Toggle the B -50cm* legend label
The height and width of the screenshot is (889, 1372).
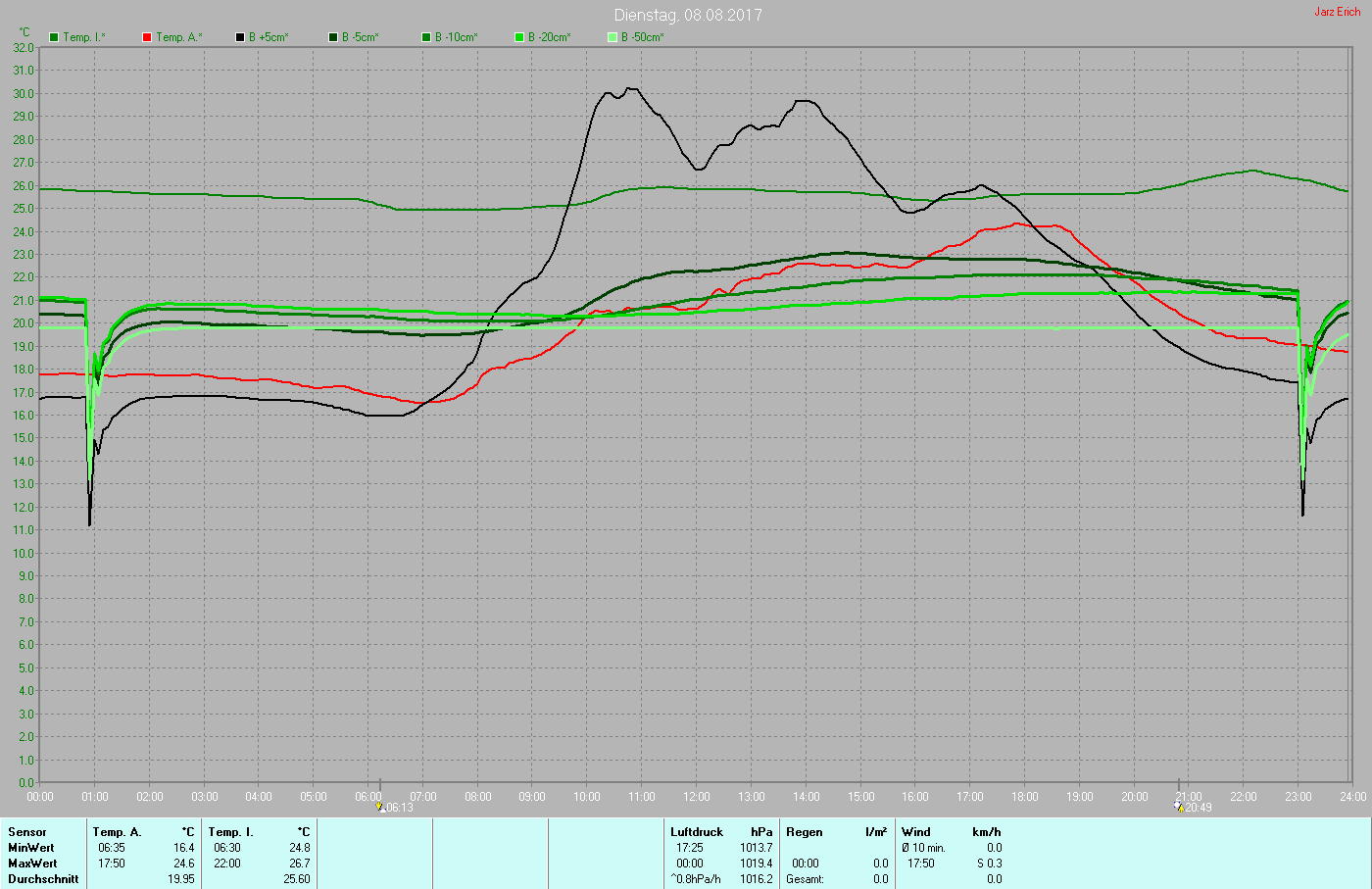coord(643,37)
